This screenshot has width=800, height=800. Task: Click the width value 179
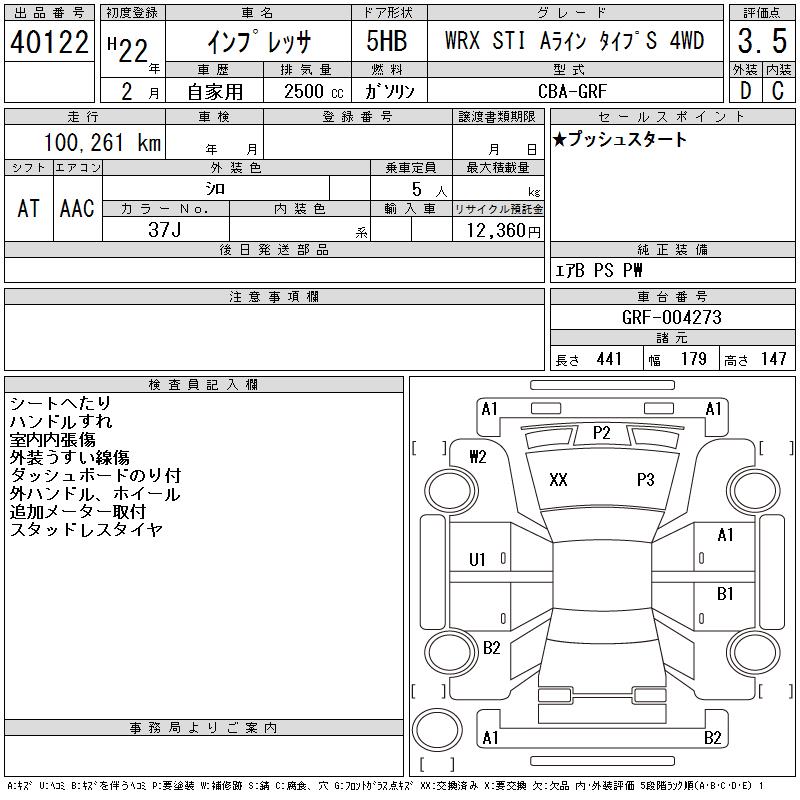click(693, 359)
